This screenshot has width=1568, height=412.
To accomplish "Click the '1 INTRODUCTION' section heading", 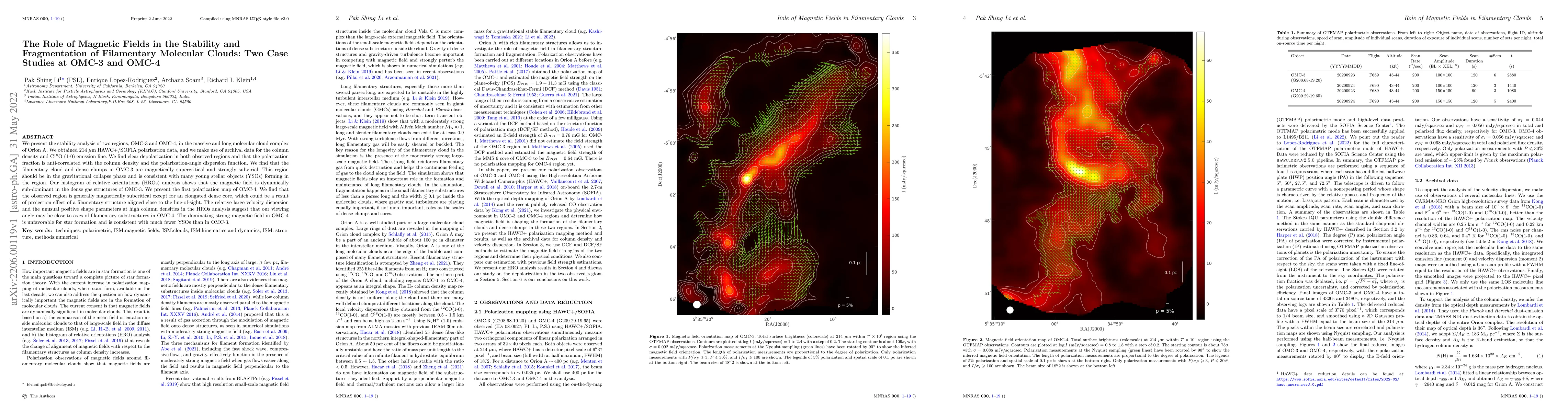I will tap(48, 262).
